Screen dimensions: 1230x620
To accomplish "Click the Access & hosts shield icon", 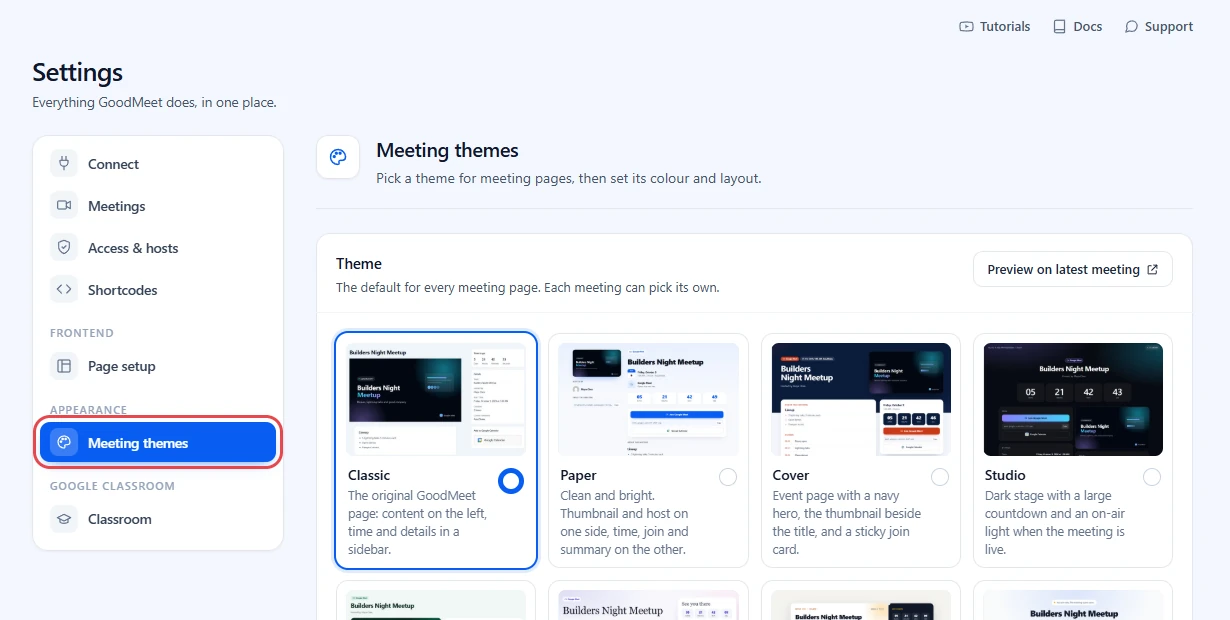I will pos(64,248).
